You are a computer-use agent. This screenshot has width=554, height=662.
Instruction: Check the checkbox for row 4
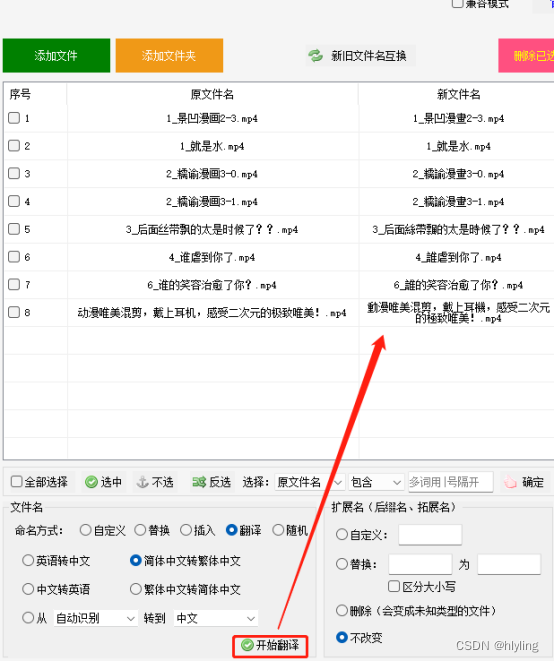tap(14, 201)
